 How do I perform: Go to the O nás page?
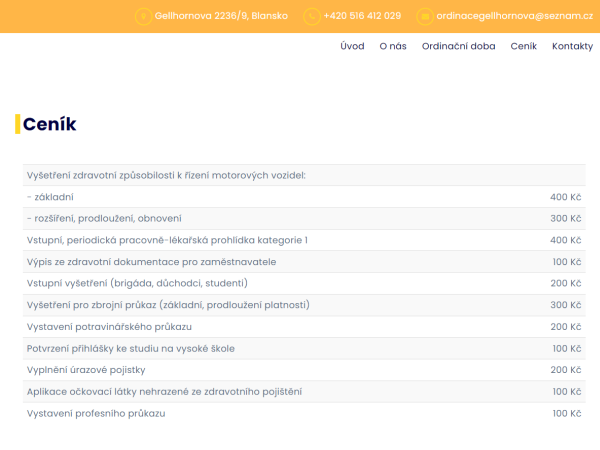[x=393, y=46]
